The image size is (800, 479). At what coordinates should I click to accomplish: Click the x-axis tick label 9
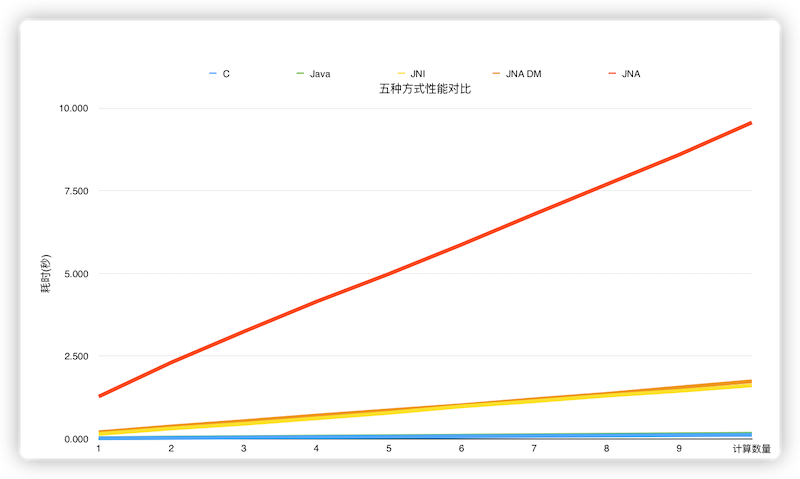[679, 448]
